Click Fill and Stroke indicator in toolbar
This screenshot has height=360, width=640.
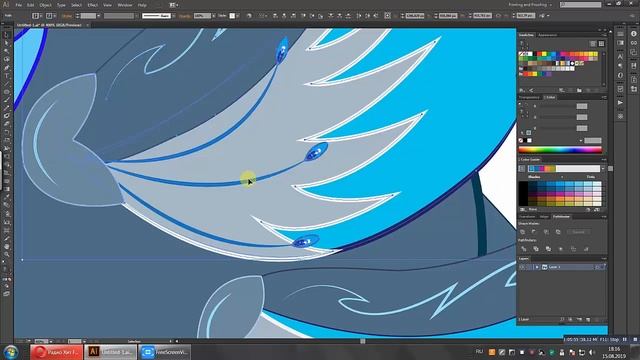pos(6,269)
